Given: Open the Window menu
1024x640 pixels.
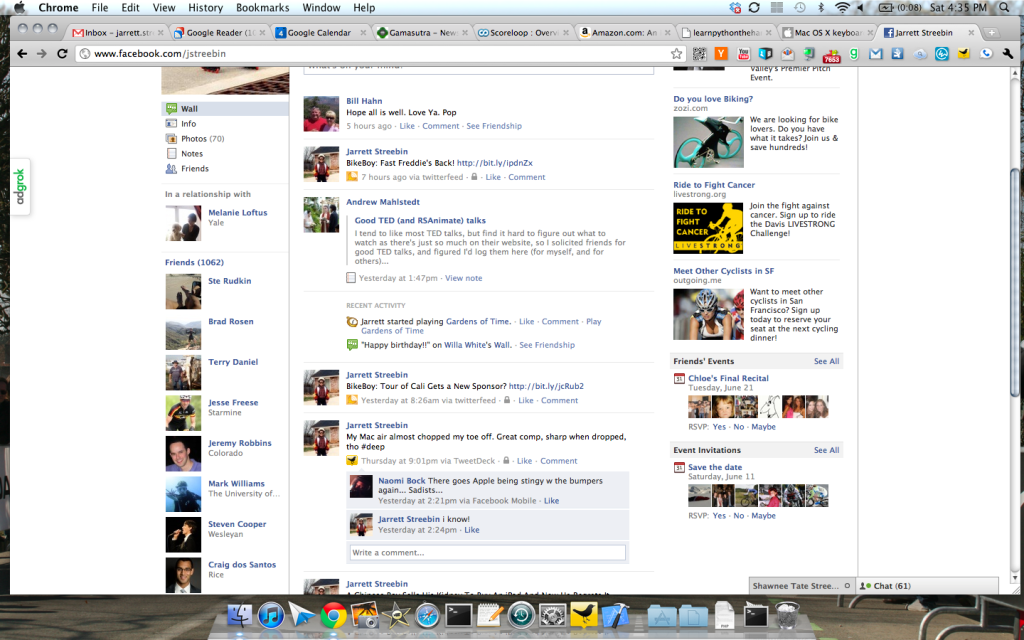Looking at the screenshot, I should [x=321, y=8].
